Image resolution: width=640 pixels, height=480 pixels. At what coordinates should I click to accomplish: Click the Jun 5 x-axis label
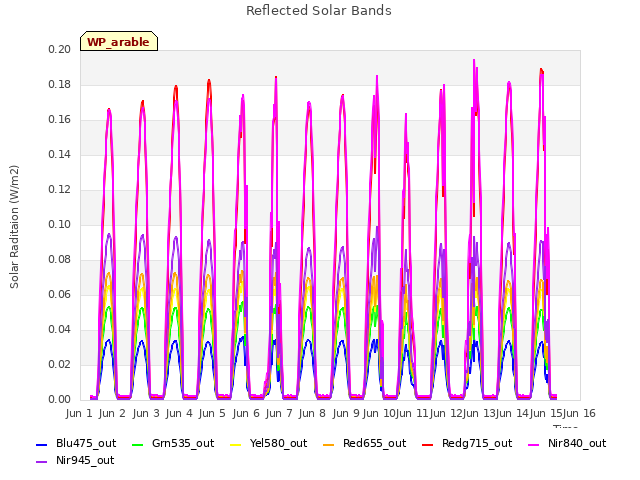coord(212,413)
